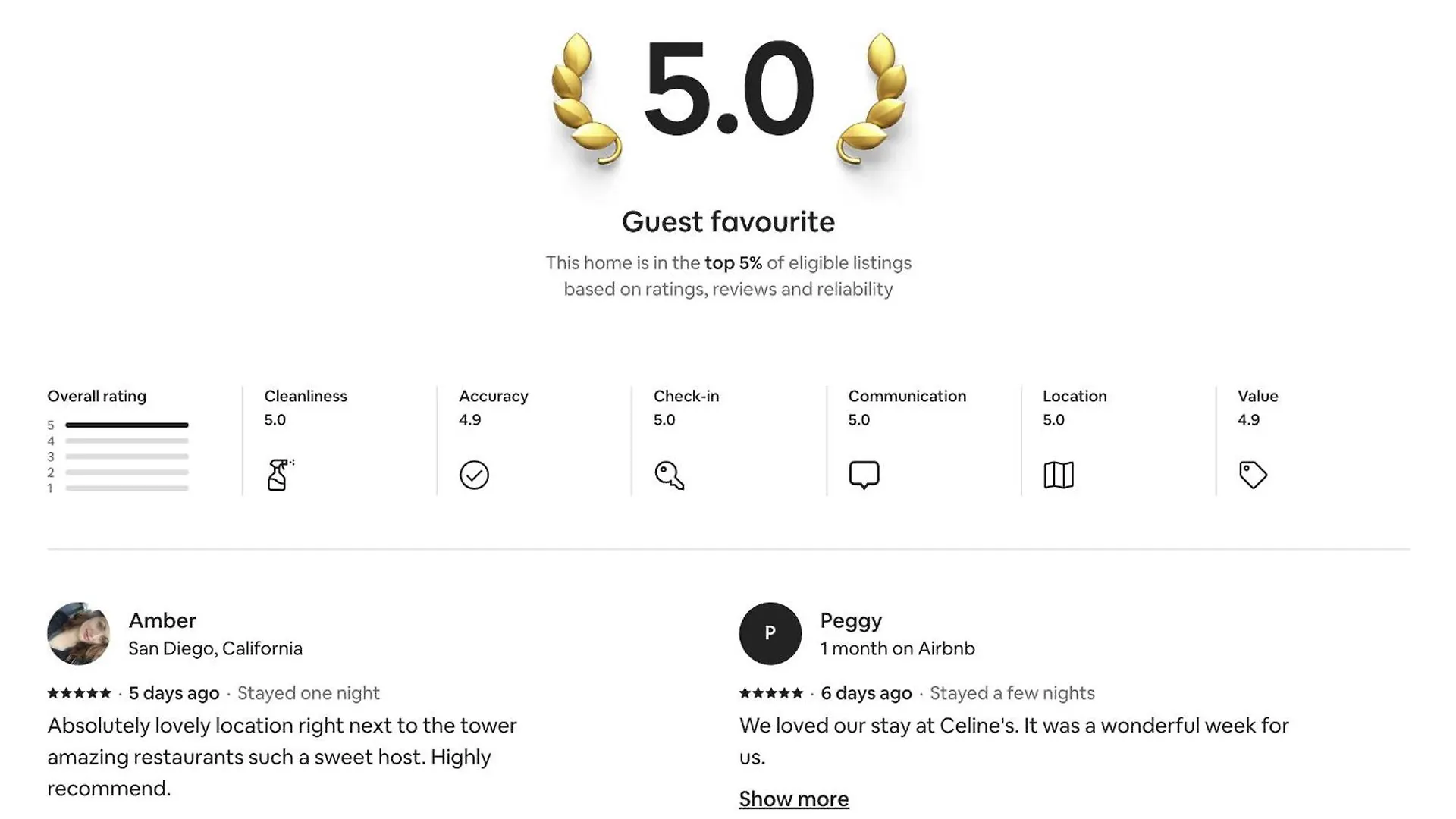The height and width of the screenshot is (819, 1456).
Task: Expand Peggy's review with Show more
Action: [x=794, y=799]
